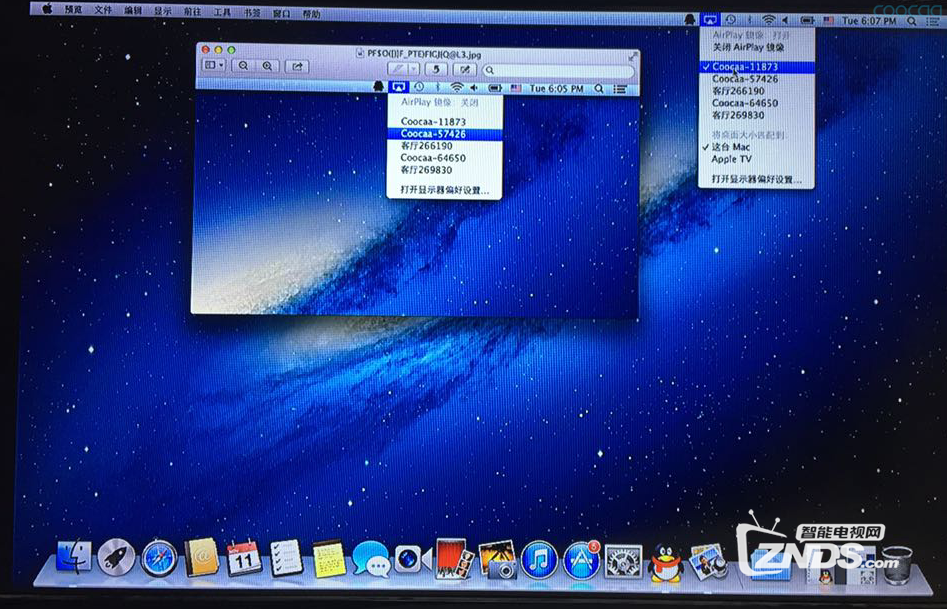Open Launchpad from the Dock
This screenshot has width=947, height=609.
[116, 558]
